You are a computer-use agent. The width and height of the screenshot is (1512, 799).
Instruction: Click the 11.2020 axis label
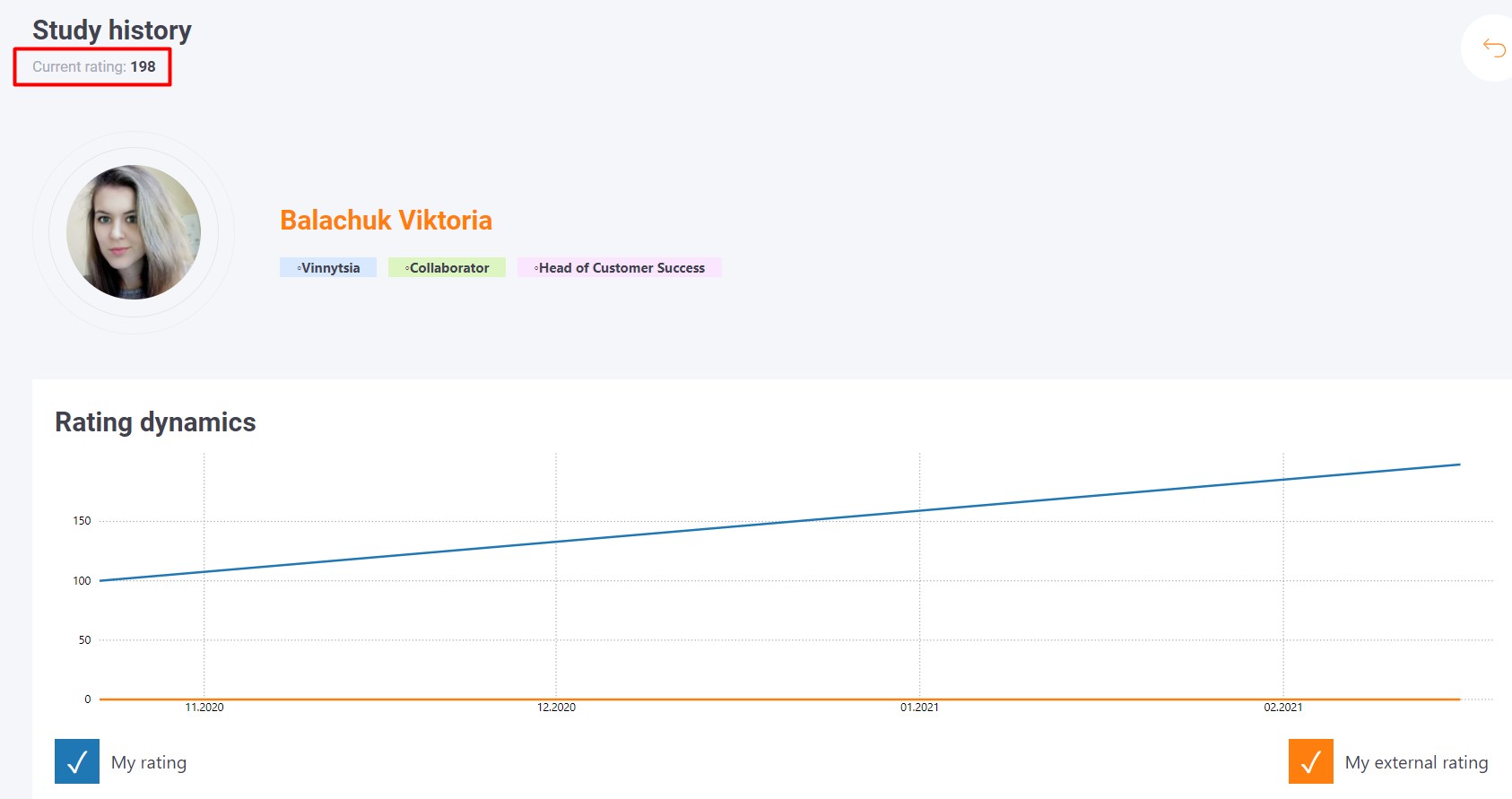(204, 708)
